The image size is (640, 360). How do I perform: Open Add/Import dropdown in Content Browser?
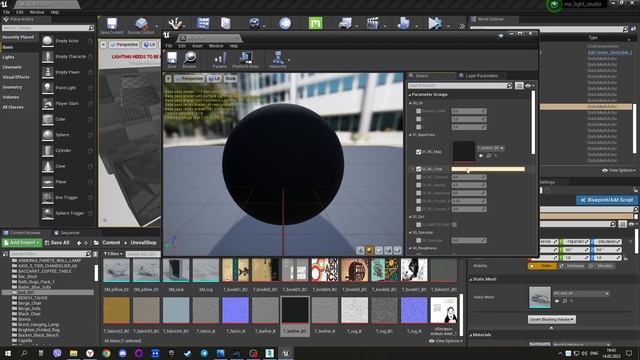[x=22, y=243]
